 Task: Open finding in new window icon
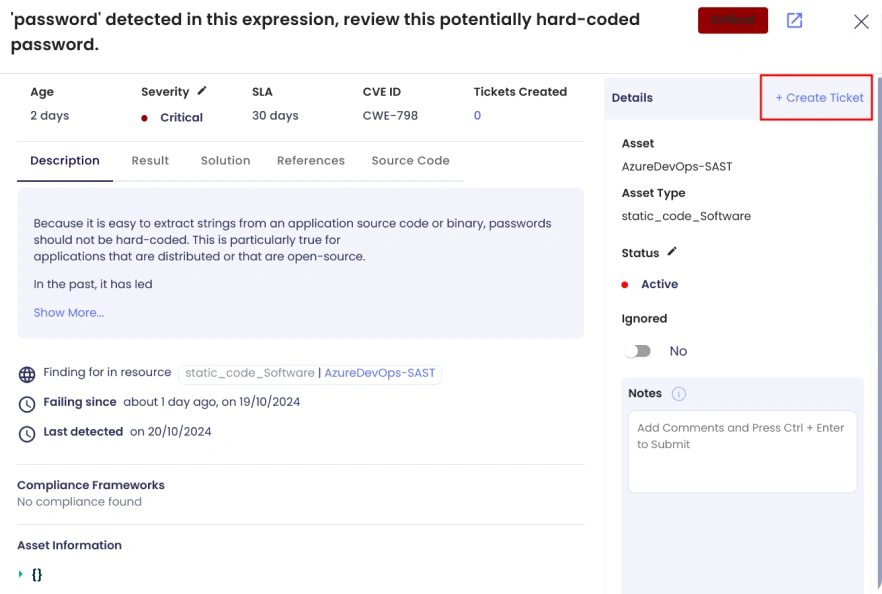pos(795,21)
